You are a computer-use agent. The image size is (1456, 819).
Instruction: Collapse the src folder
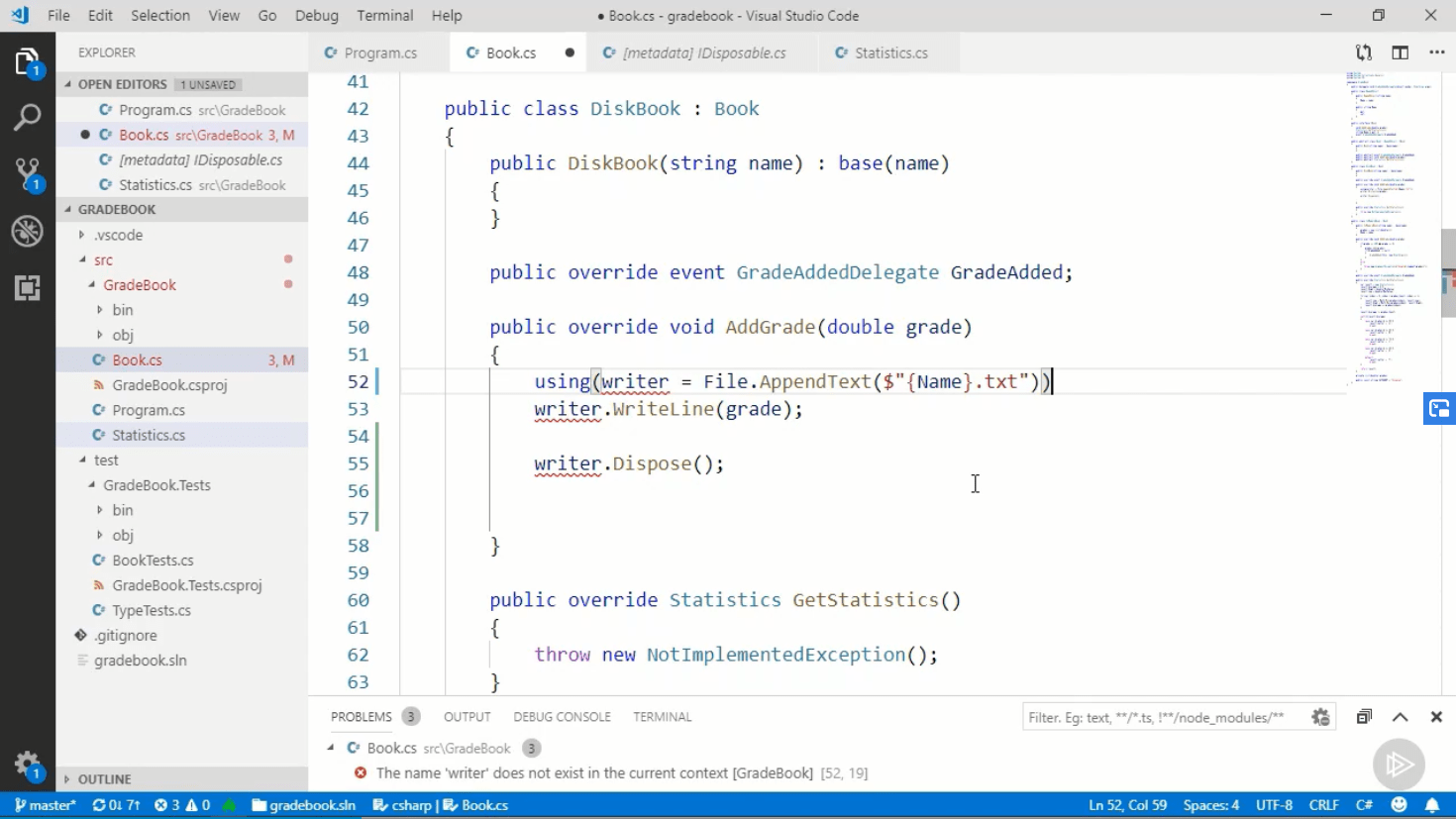[83, 259]
